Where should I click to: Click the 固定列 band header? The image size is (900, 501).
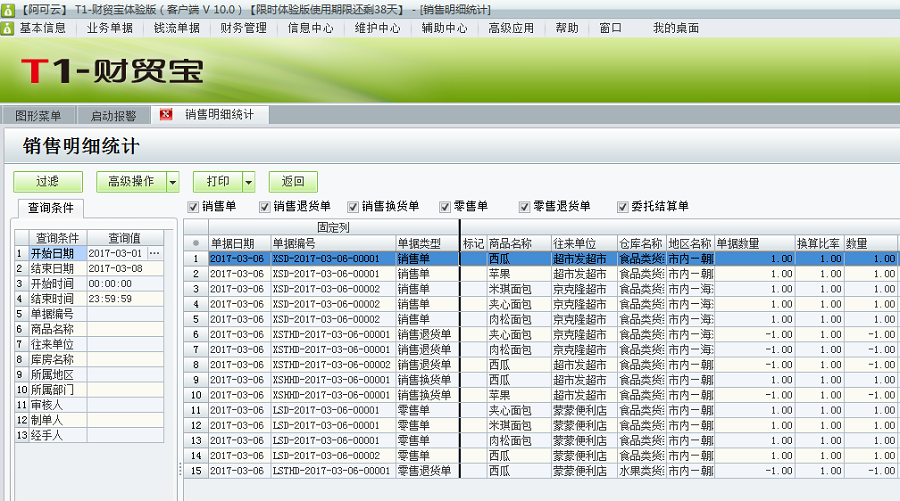(333, 227)
